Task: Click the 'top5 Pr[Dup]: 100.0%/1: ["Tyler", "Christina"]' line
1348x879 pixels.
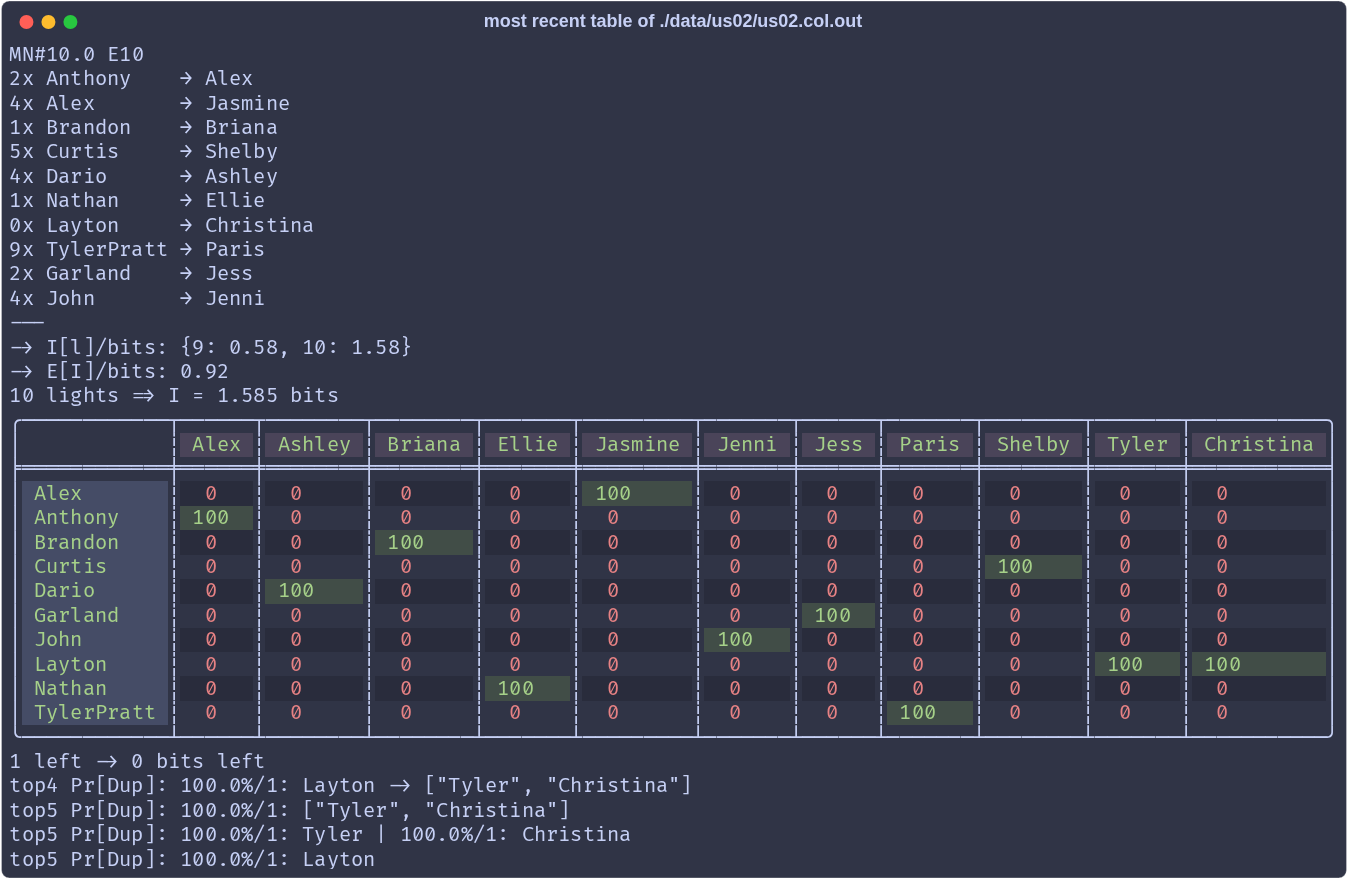Action: click(x=290, y=810)
